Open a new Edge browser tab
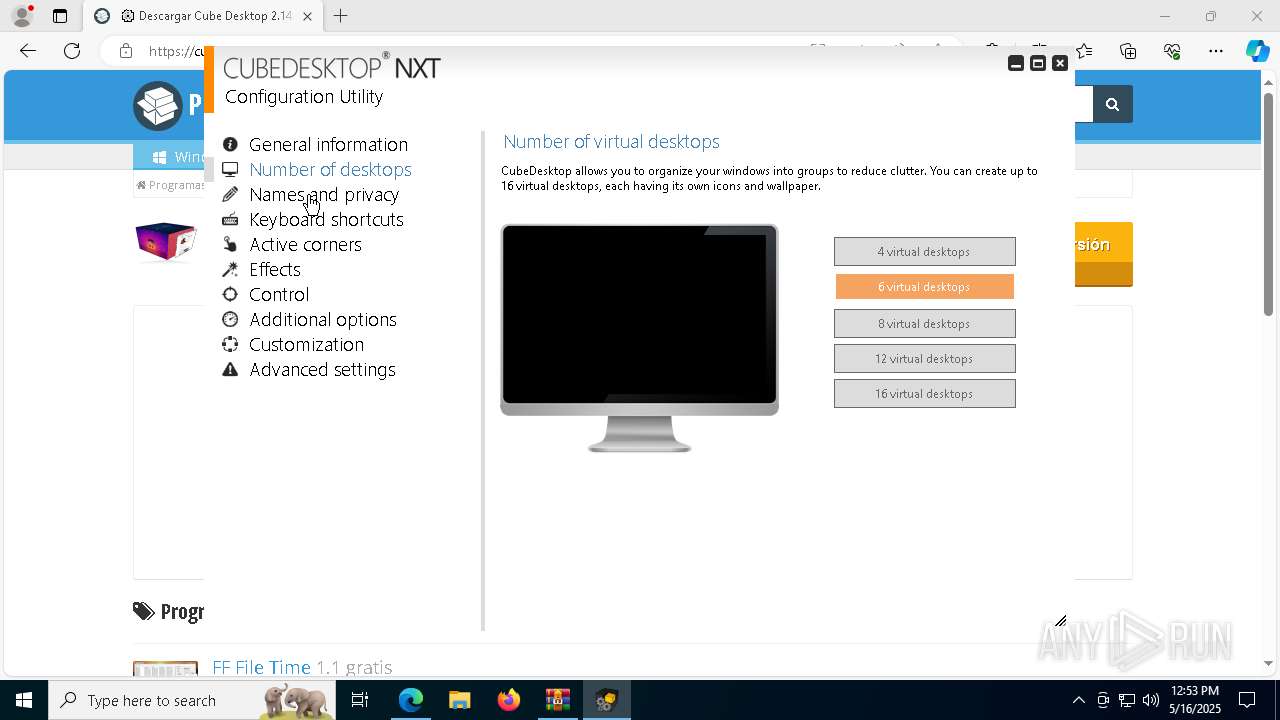Image resolution: width=1280 pixels, height=720 pixels. [x=341, y=16]
